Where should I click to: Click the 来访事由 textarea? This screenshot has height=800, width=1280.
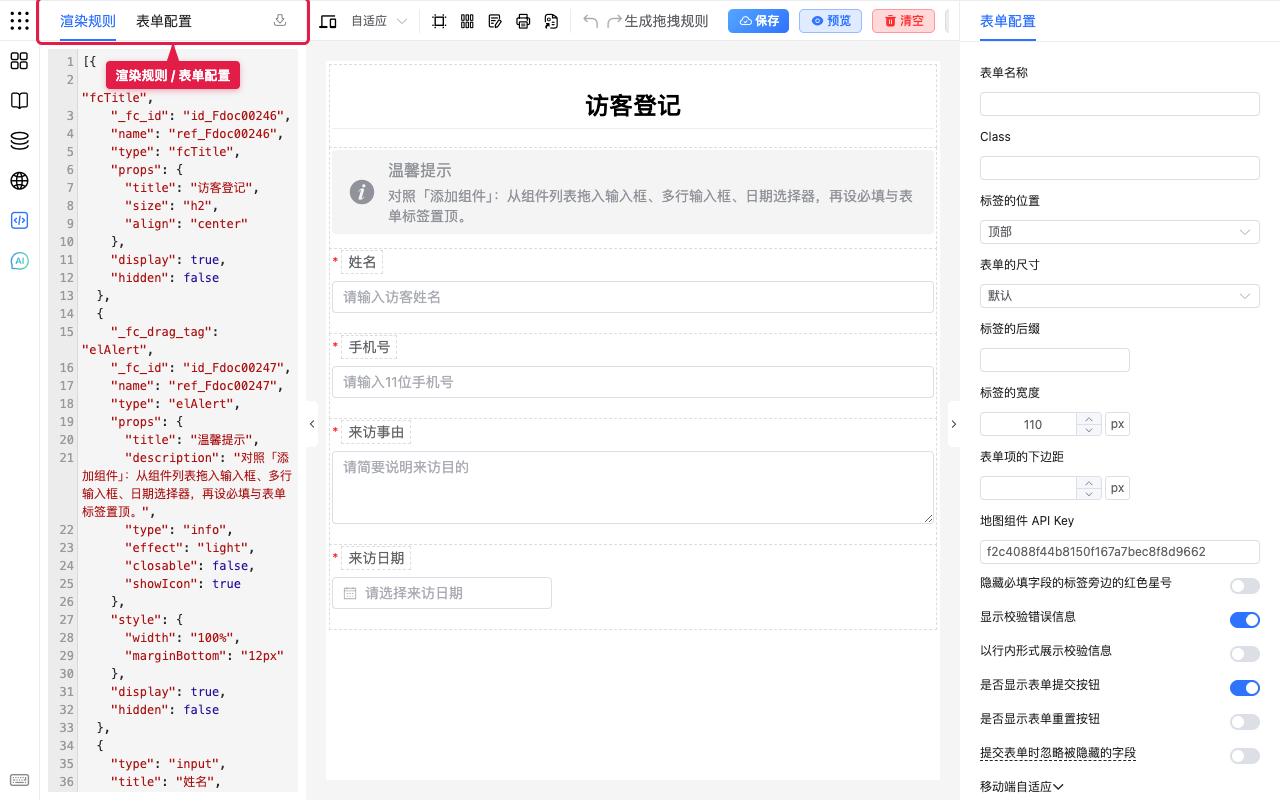[633, 487]
